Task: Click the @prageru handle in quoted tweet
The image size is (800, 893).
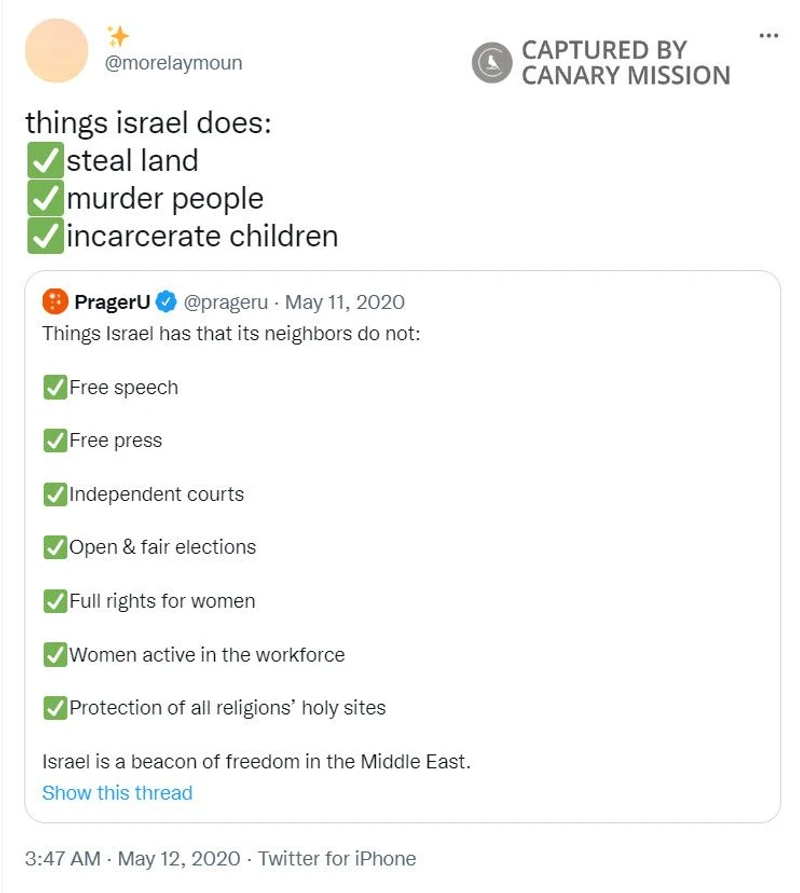Action: point(225,302)
